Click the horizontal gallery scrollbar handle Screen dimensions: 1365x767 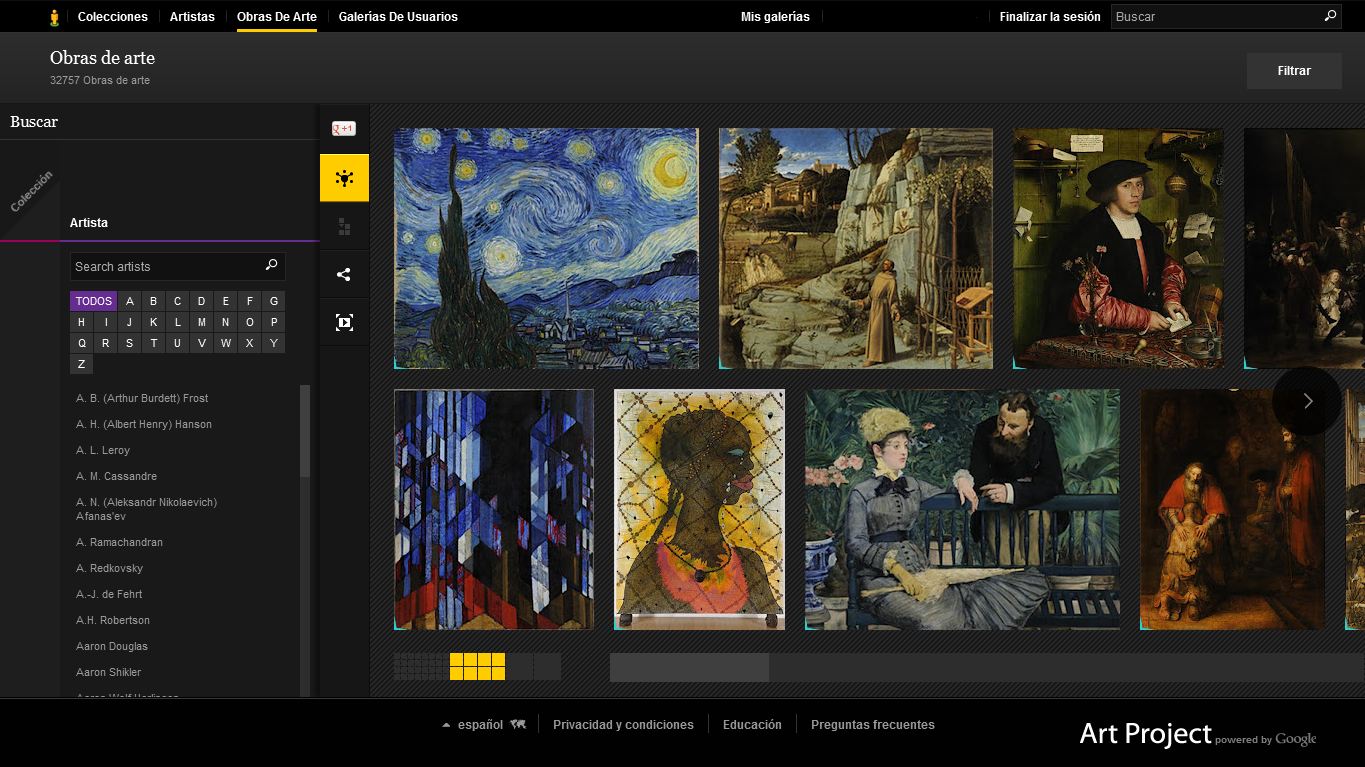689,667
